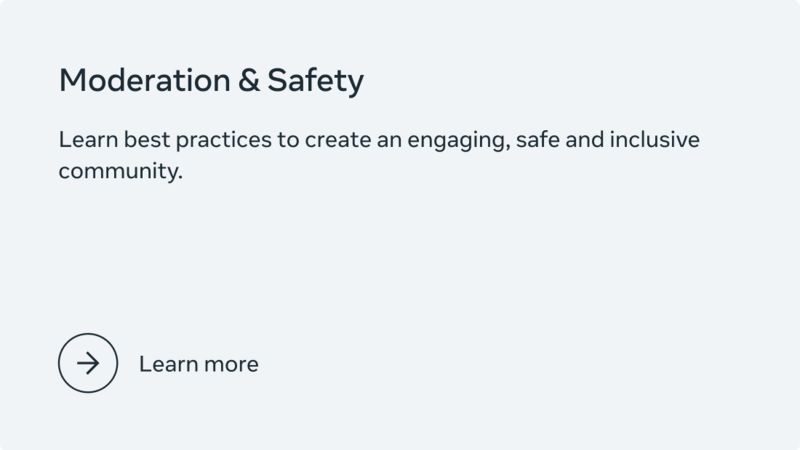
Task: Tap the round arrow icon in card
Action: click(88, 363)
